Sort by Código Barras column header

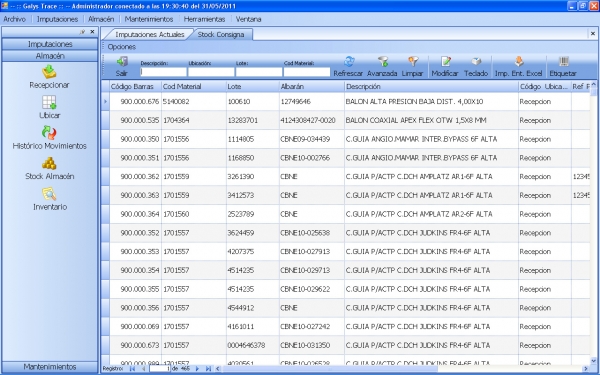coord(135,87)
